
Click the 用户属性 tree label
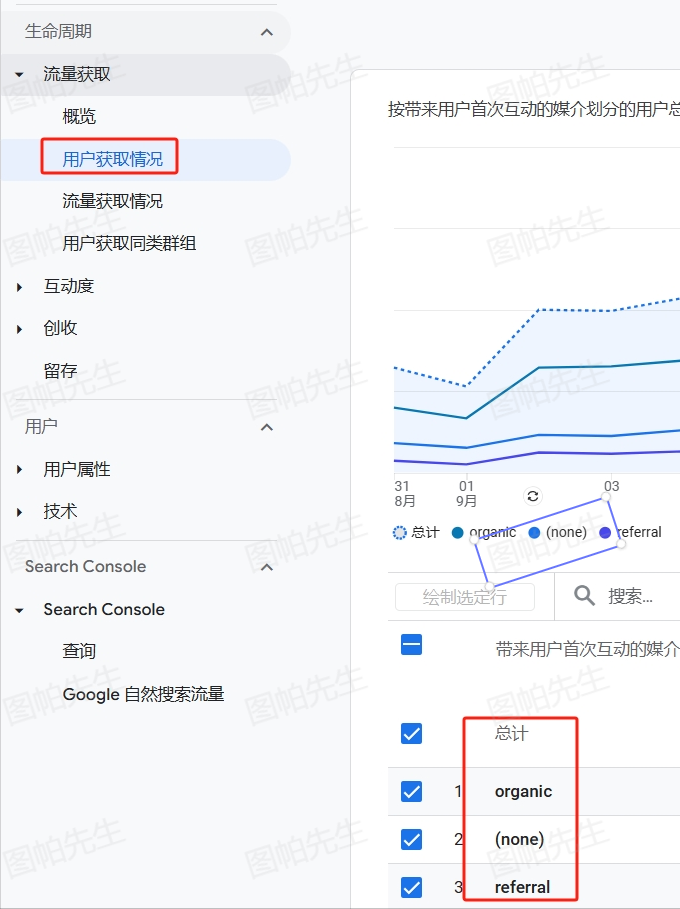77,470
